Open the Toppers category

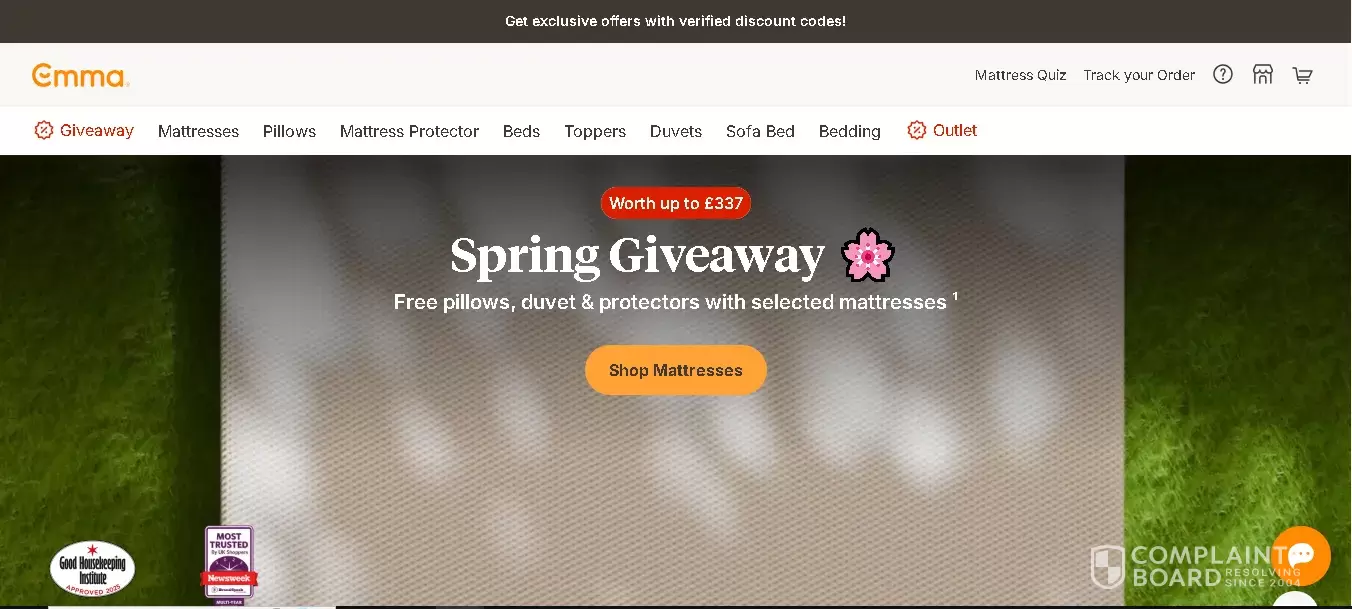pos(595,131)
